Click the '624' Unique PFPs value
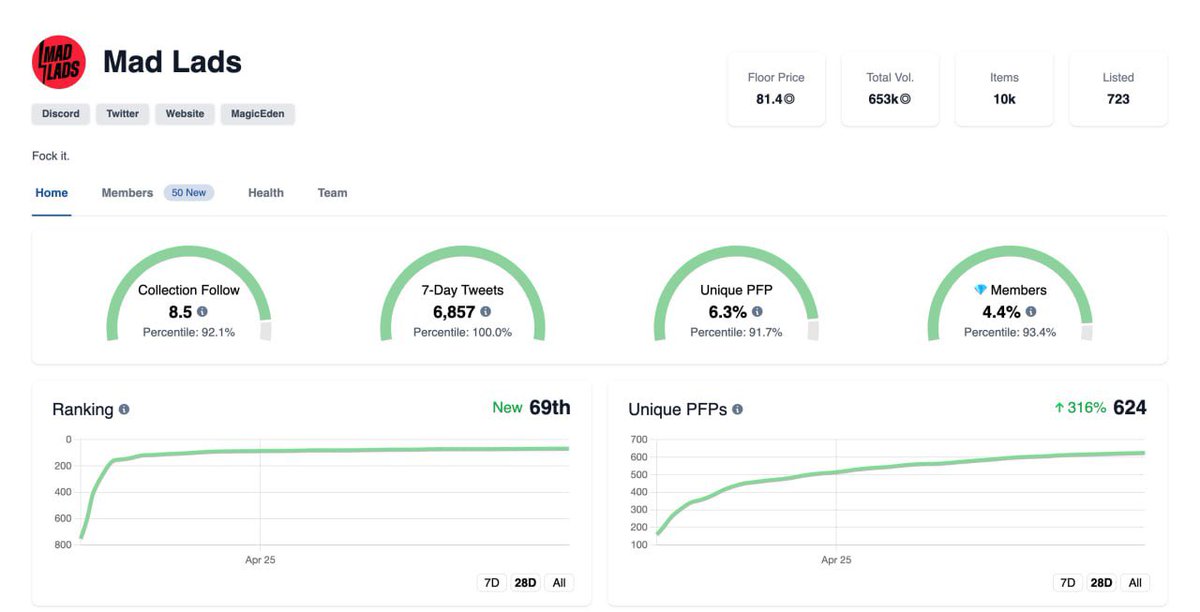The width and height of the screenshot is (1200, 612). tap(1130, 407)
